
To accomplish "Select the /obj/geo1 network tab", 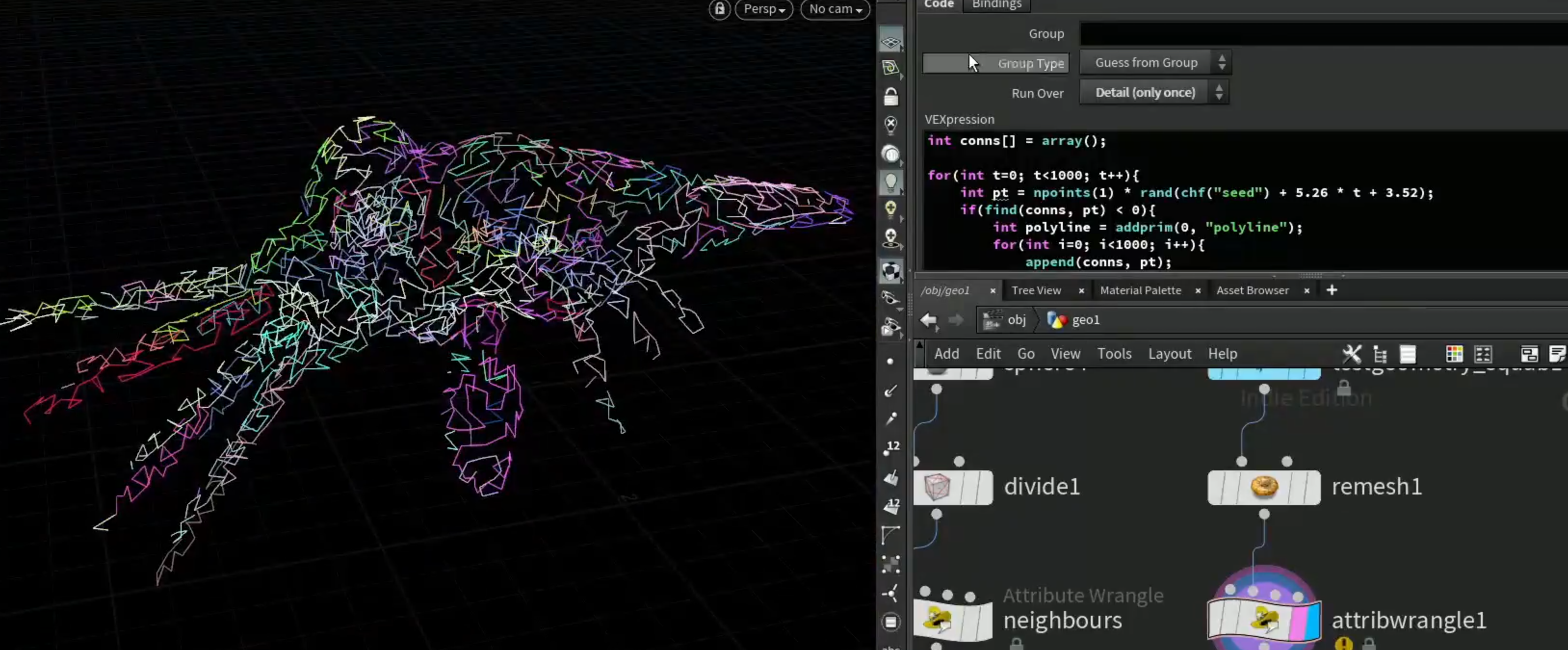I will pyautogui.click(x=945, y=290).
